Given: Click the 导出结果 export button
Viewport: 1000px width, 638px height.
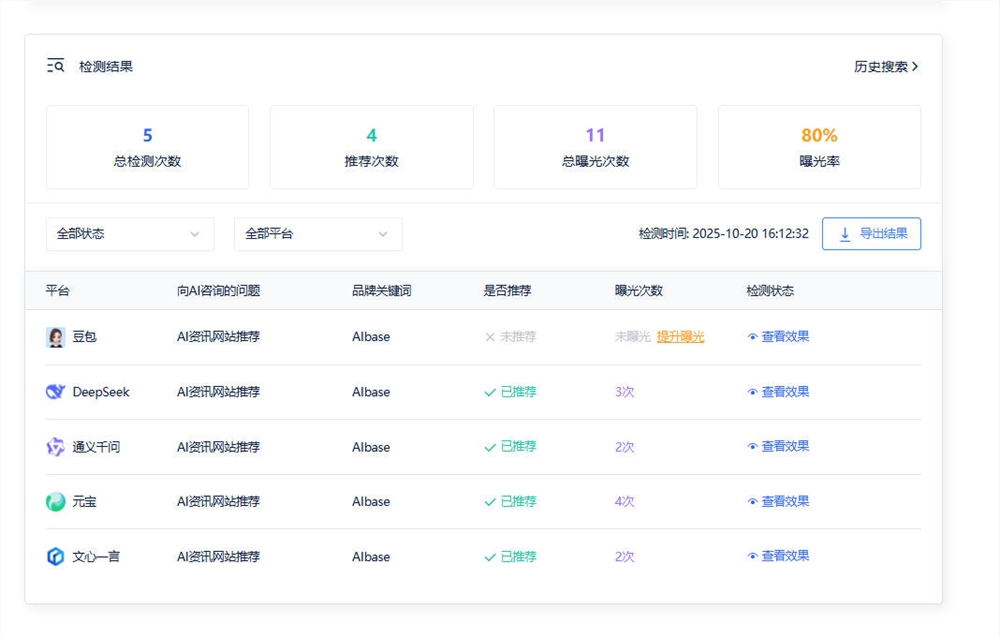Looking at the screenshot, I should pos(870,234).
